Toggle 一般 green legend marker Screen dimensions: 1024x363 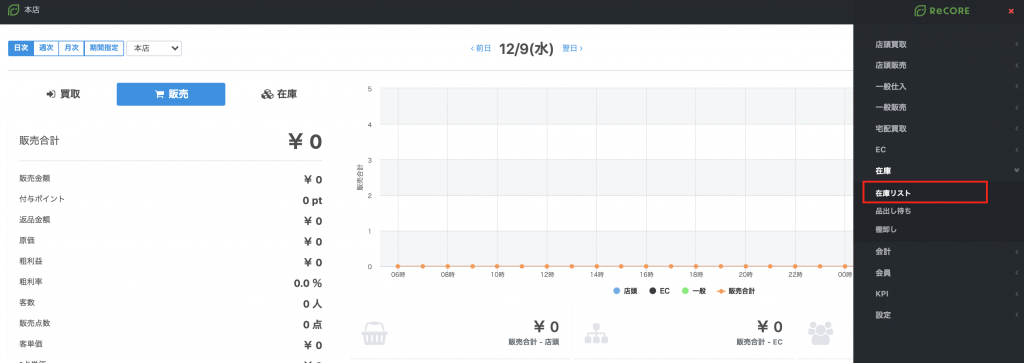click(x=685, y=291)
